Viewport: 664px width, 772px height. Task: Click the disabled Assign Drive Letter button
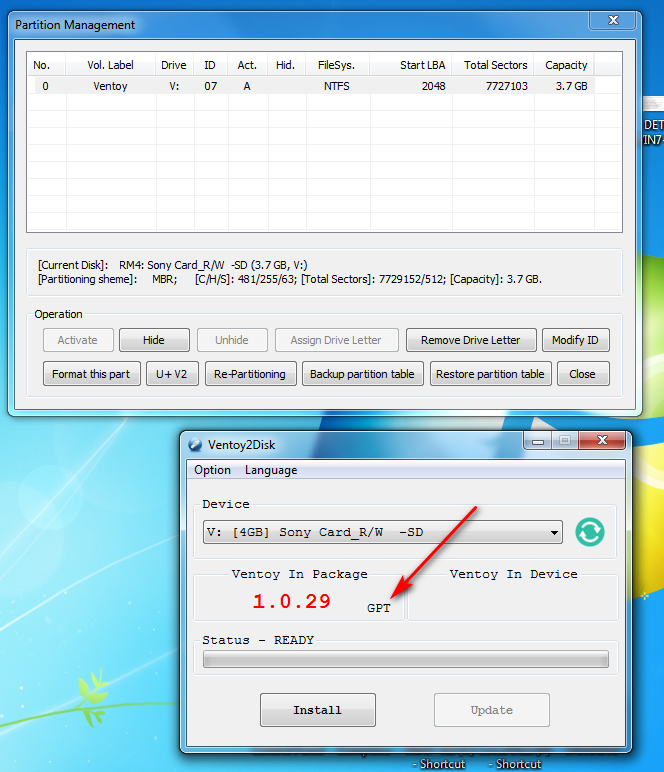pyautogui.click(x=336, y=340)
